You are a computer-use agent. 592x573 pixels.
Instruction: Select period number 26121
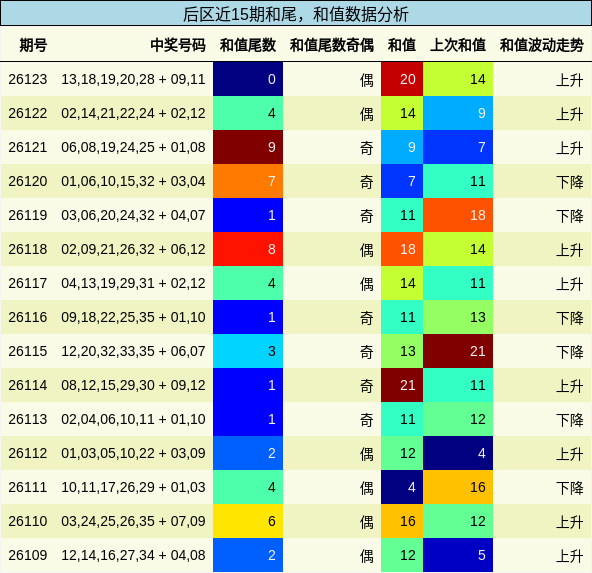pos(28,147)
